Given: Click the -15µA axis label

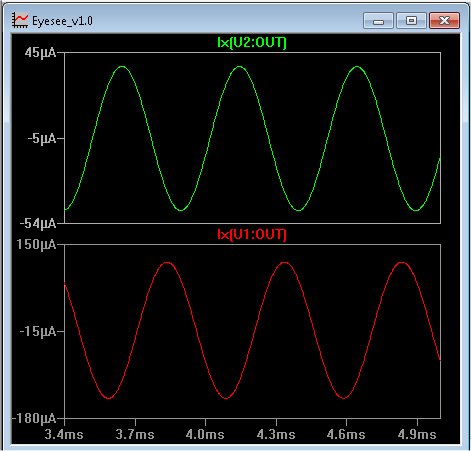Looking at the screenshot, I should pos(38,331).
